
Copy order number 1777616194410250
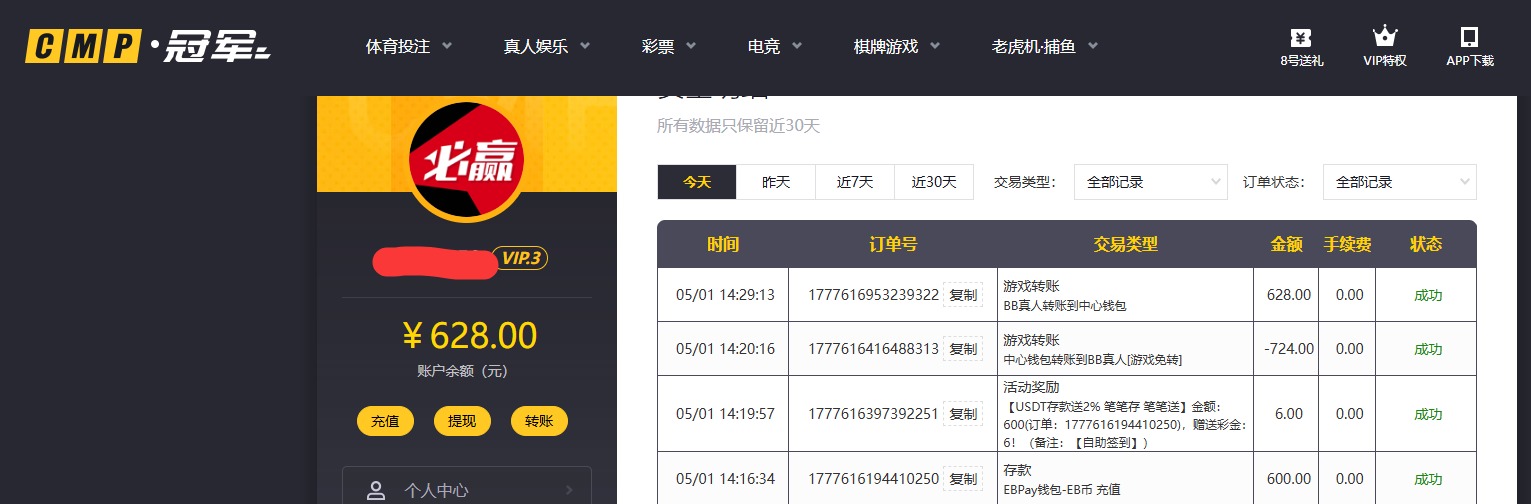963,479
